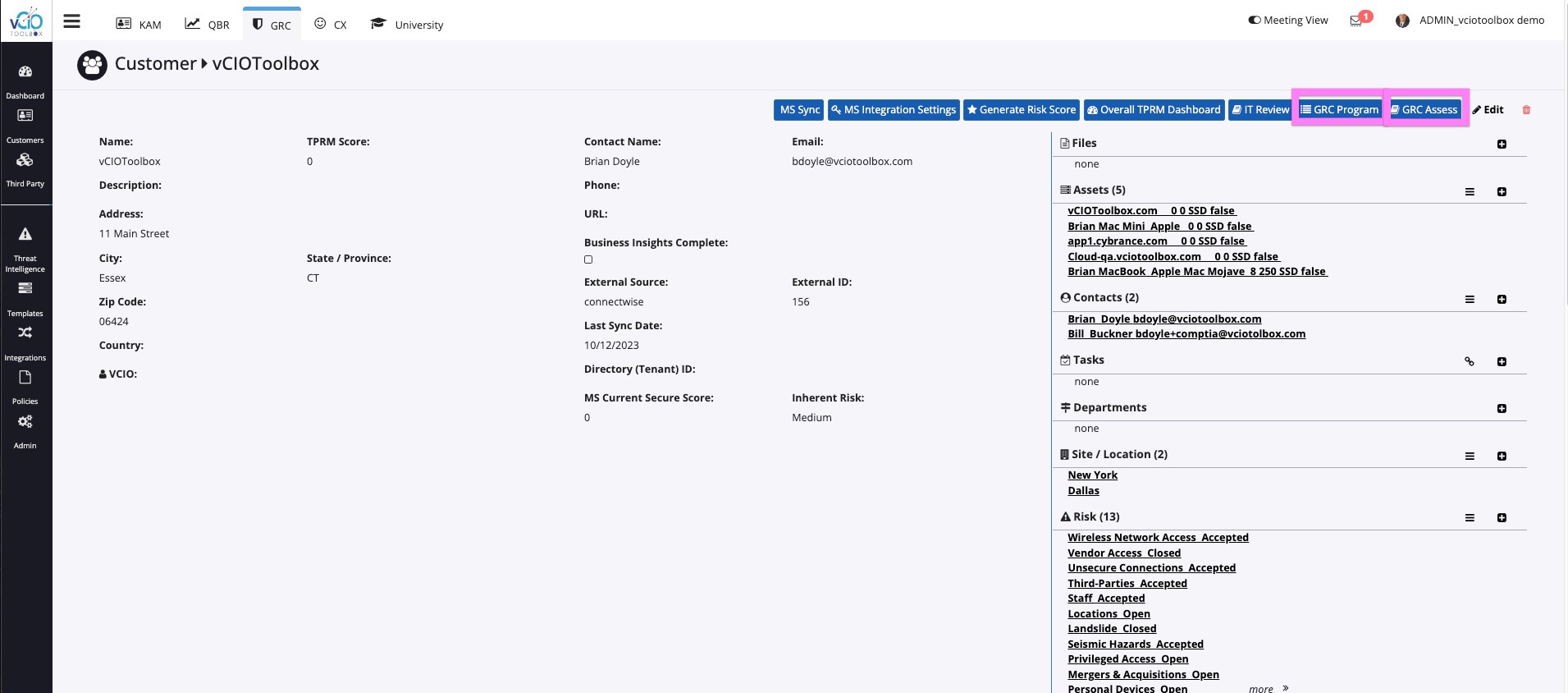The width and height of the screenshot is (1568, 693).
Task: Click the vCIO Toolbox logo
Action: (25, 21)
